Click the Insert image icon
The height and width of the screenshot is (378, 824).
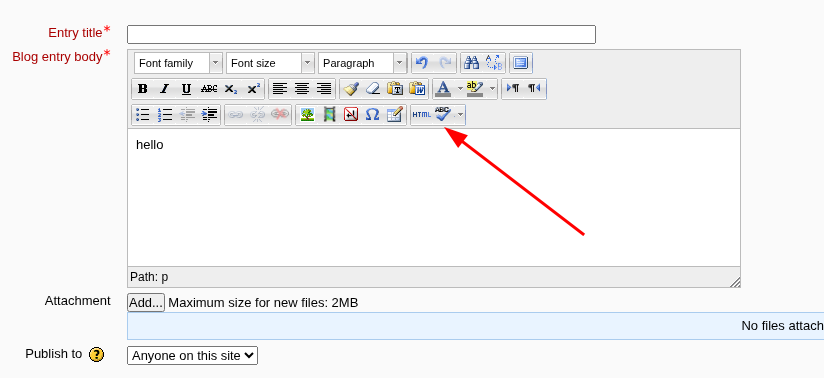click(x=307, y=115)
